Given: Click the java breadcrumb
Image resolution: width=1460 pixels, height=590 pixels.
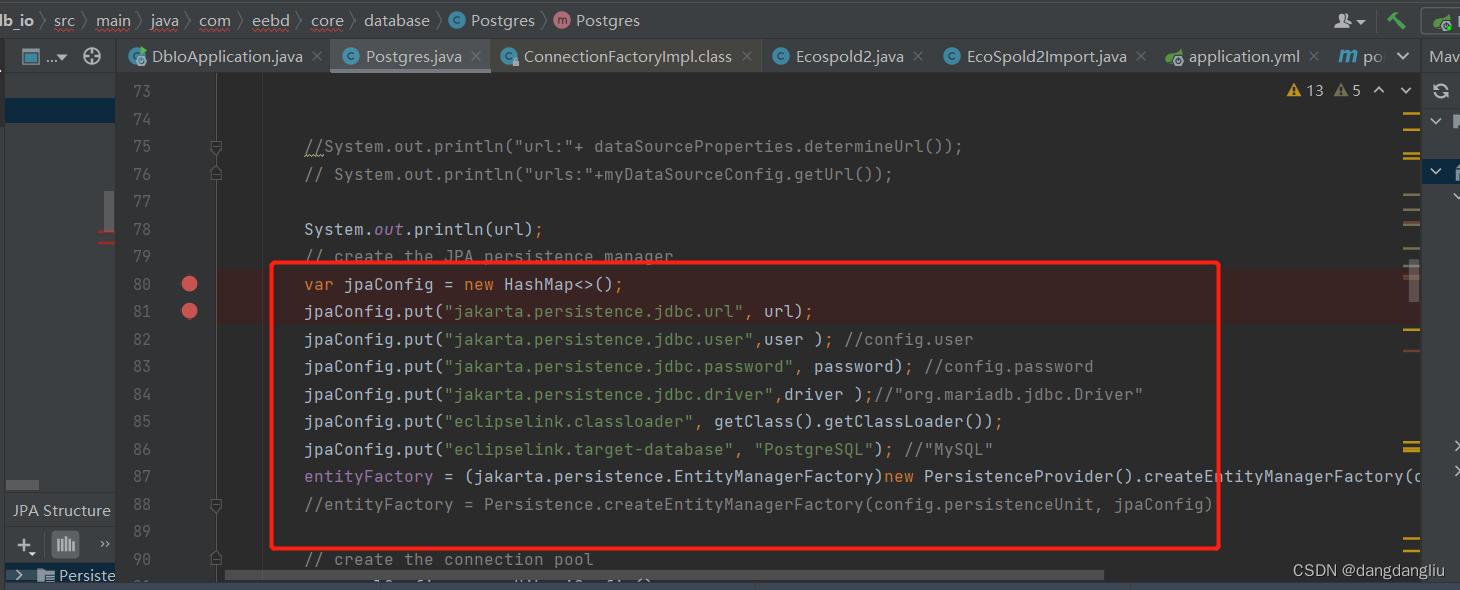Looking at the screenshot, I should [165, 20].
